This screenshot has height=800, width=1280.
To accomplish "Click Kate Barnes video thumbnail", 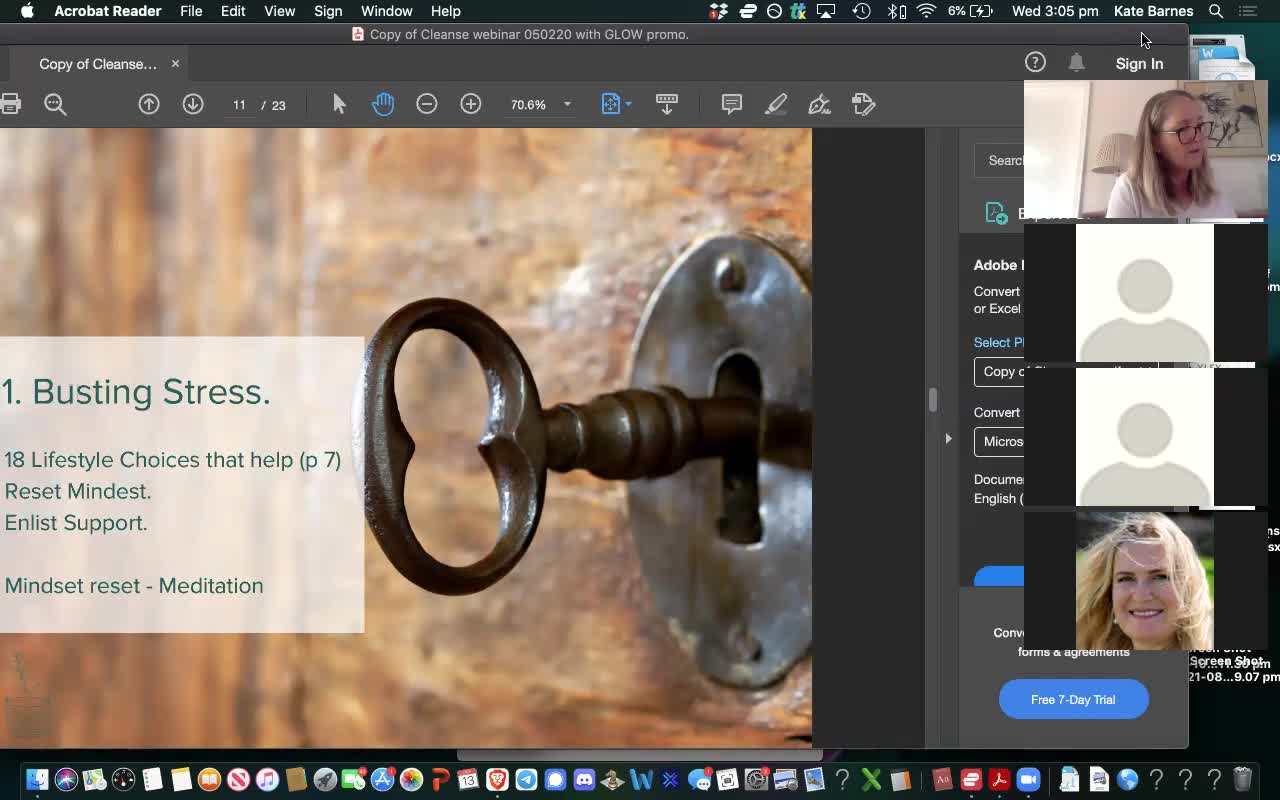I will click(1146, 150).
